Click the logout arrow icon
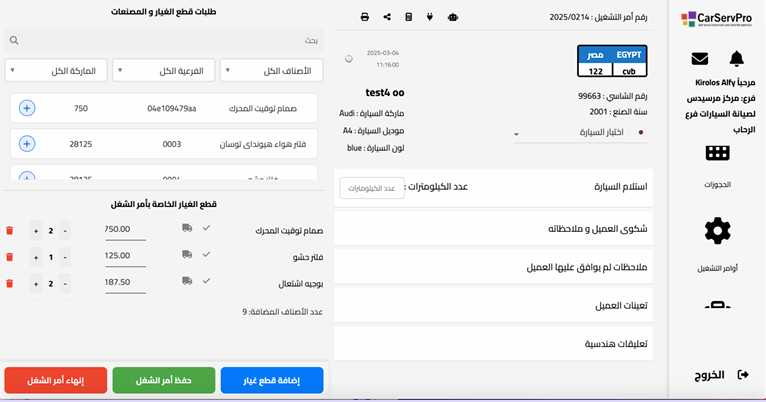The image size is (766, 402). point(743,375)
